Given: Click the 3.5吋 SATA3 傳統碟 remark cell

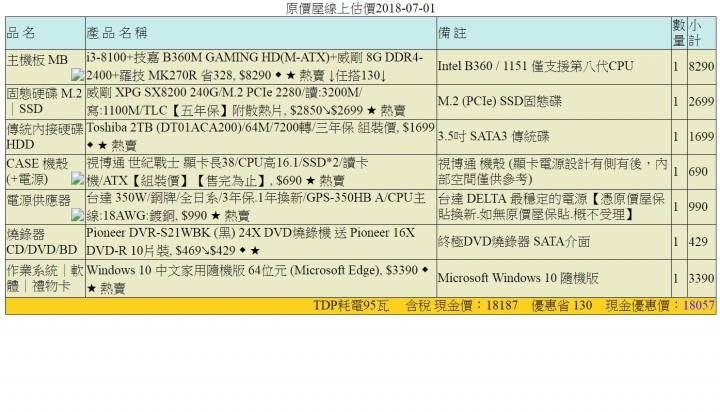Looking at the screenshot, I should (554, 137).
